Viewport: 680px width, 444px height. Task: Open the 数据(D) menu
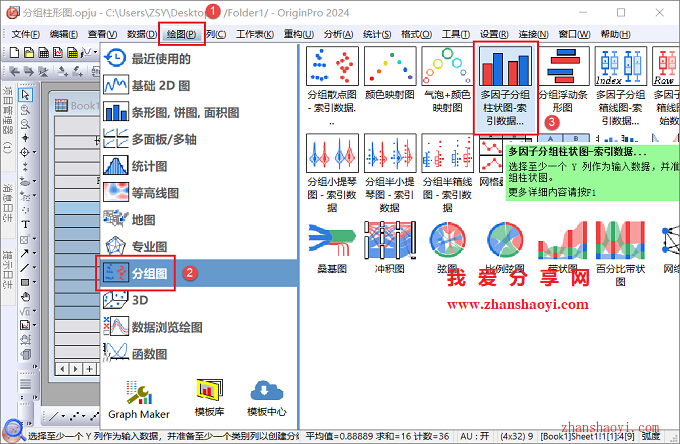(141, 34)
